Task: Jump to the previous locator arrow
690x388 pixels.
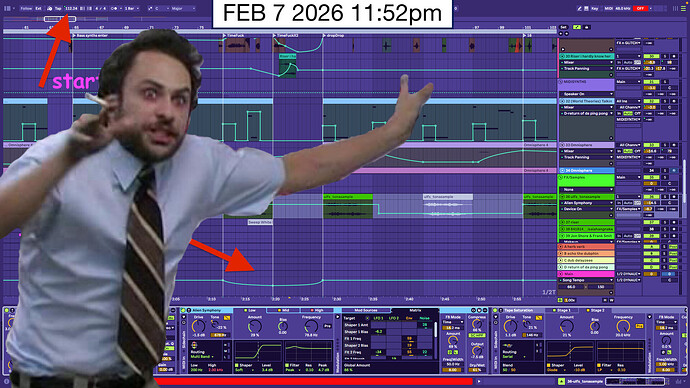Action: [x=561, y=33]
